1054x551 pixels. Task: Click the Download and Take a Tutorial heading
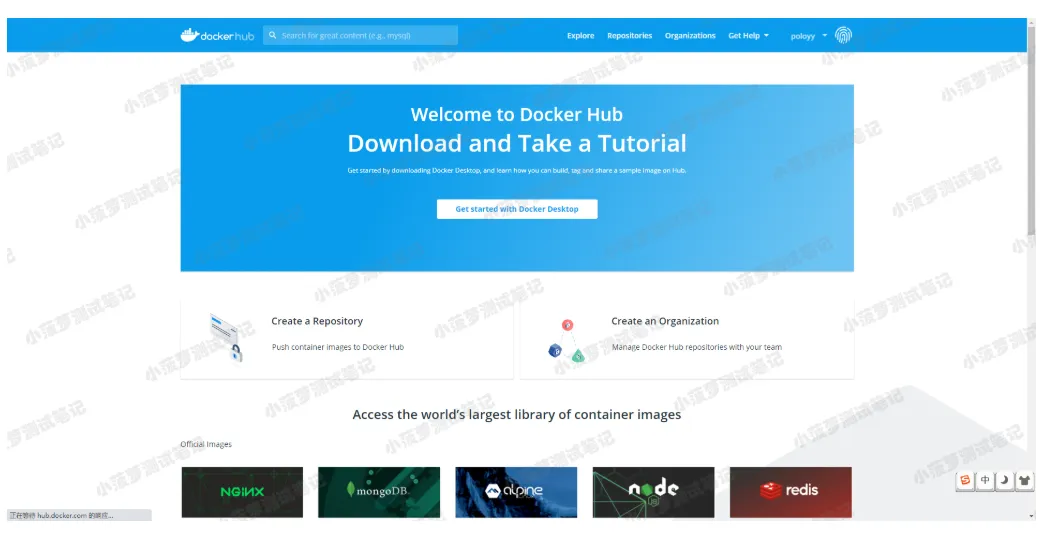517,143
